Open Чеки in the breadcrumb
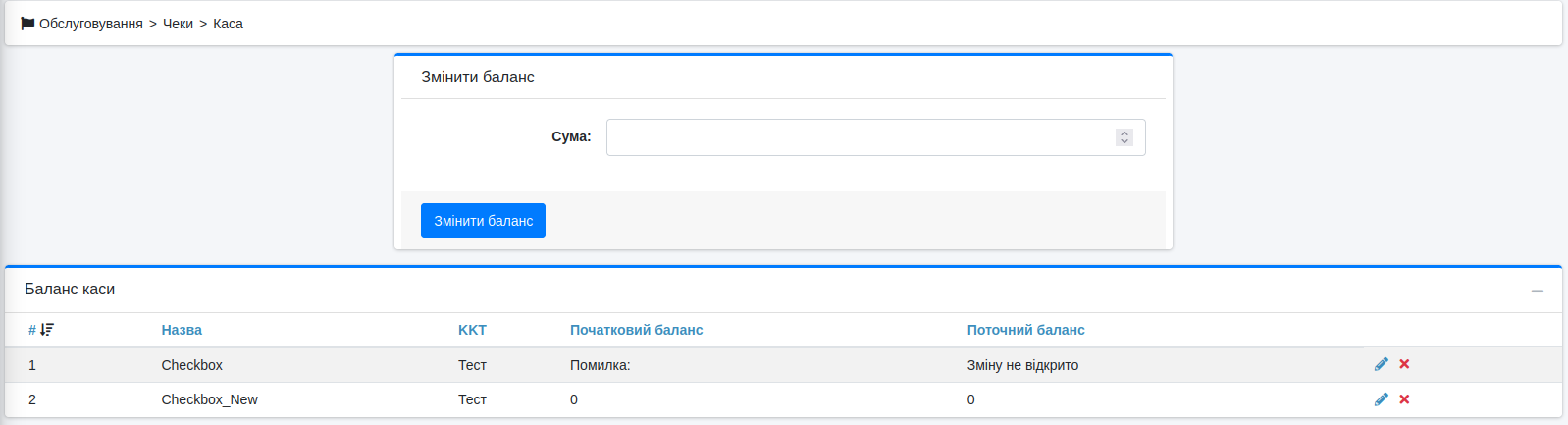 [x=178, y=24]
